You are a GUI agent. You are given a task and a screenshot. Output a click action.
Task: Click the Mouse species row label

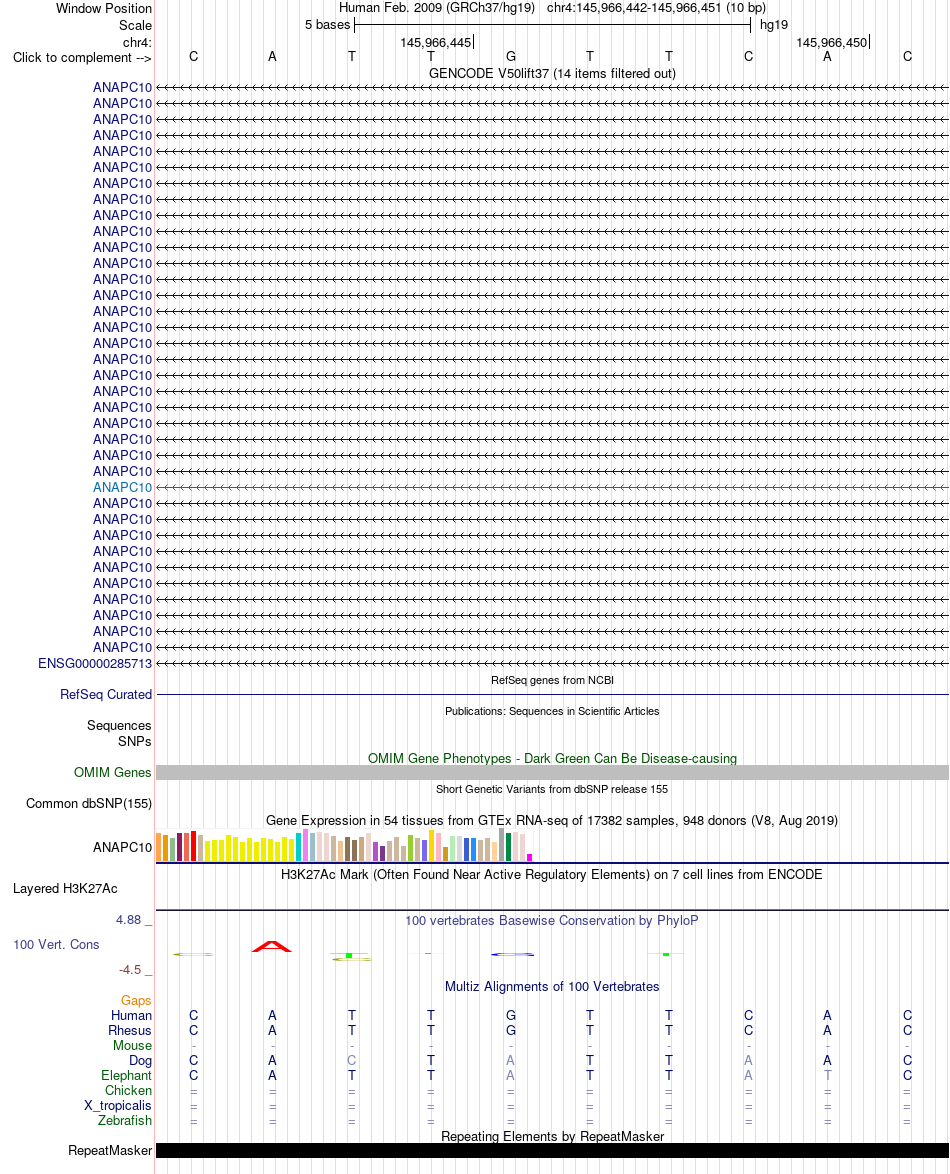pos(133,1046)
